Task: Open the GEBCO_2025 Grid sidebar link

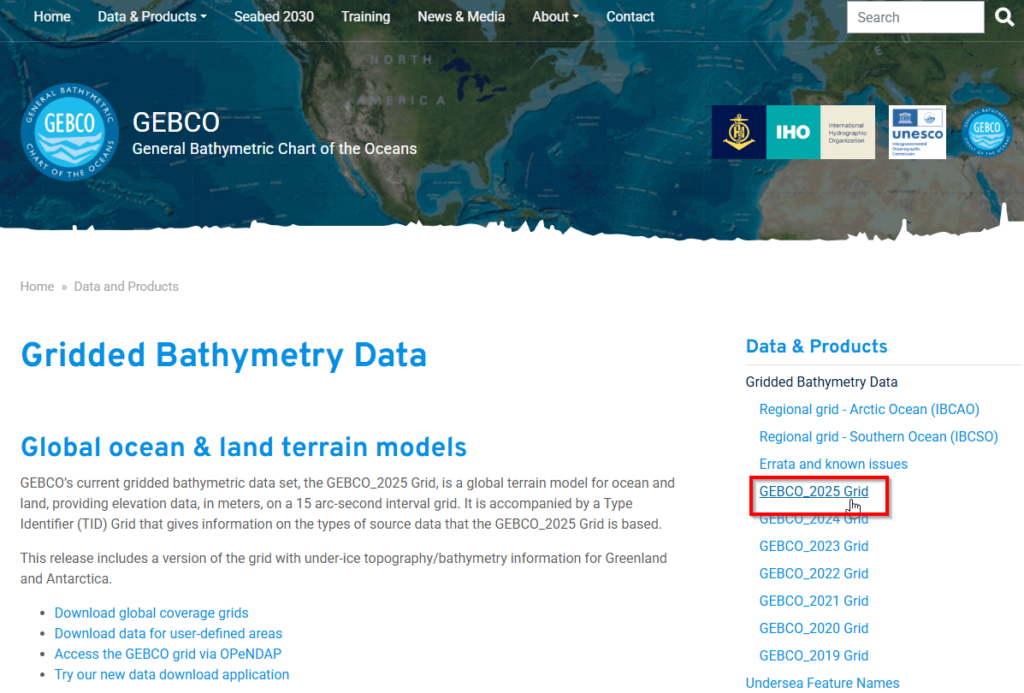Action: [x=813, y=491]
